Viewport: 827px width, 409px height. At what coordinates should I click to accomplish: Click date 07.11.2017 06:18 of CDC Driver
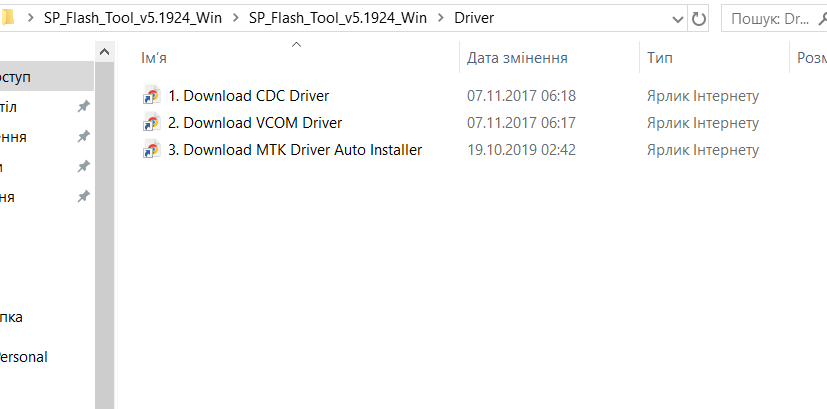[x=521, y=96]
